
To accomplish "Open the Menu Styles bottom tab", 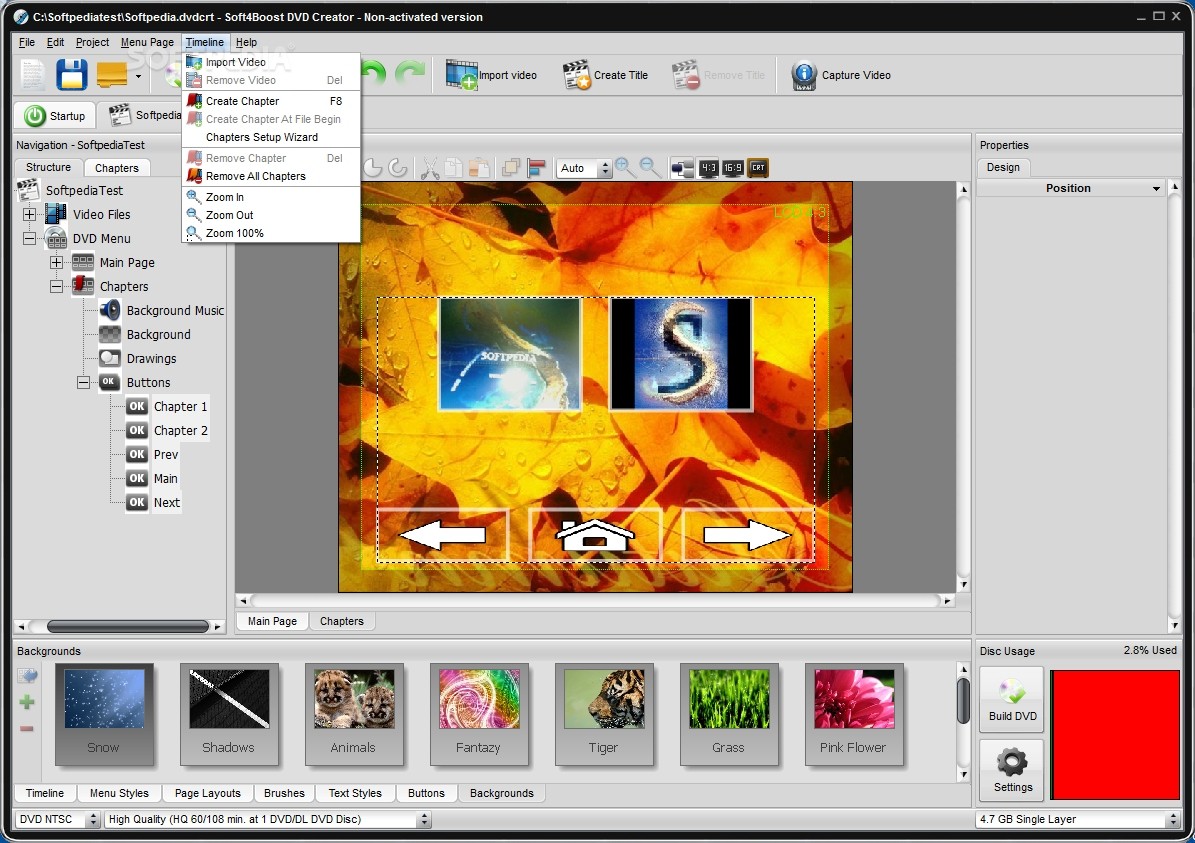I will 119,793.
